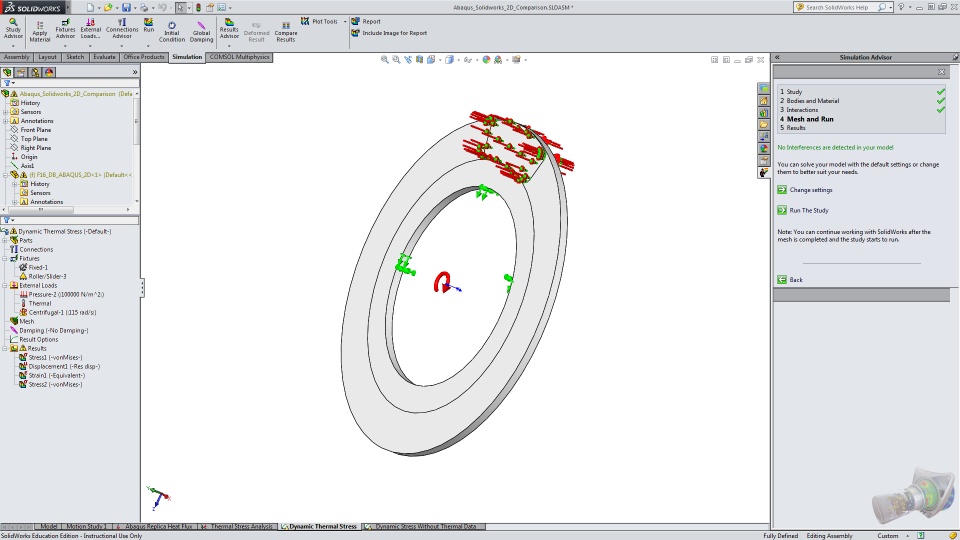Image resolution: width=960 pixels, height=540 pixels.
Task: Click the Apply Material icon
Action: [x=39, y=31]
